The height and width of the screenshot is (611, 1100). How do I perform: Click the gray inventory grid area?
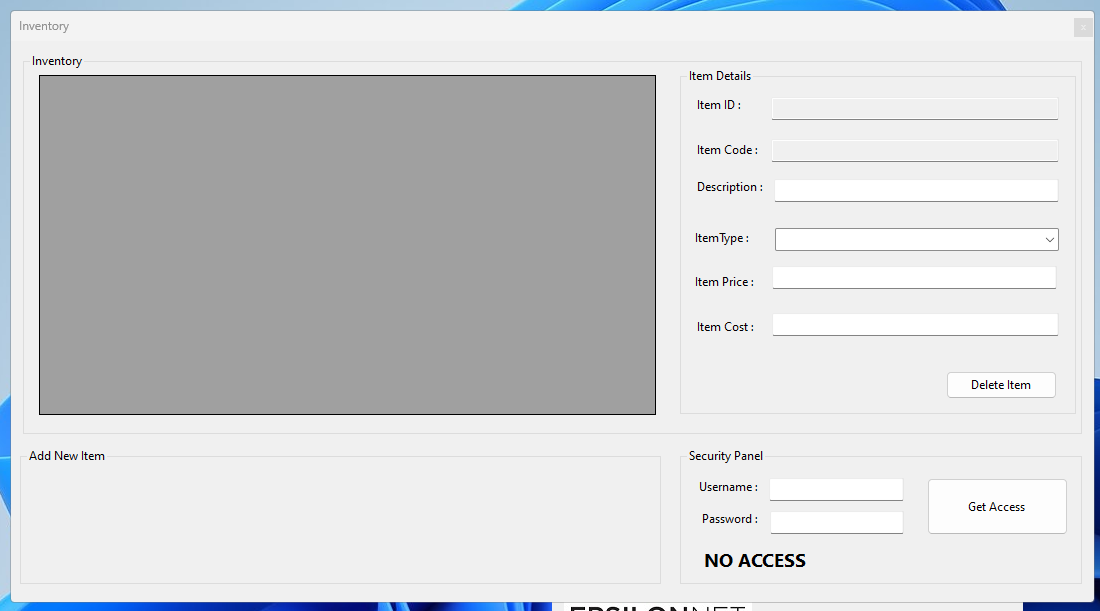[347, 245]
